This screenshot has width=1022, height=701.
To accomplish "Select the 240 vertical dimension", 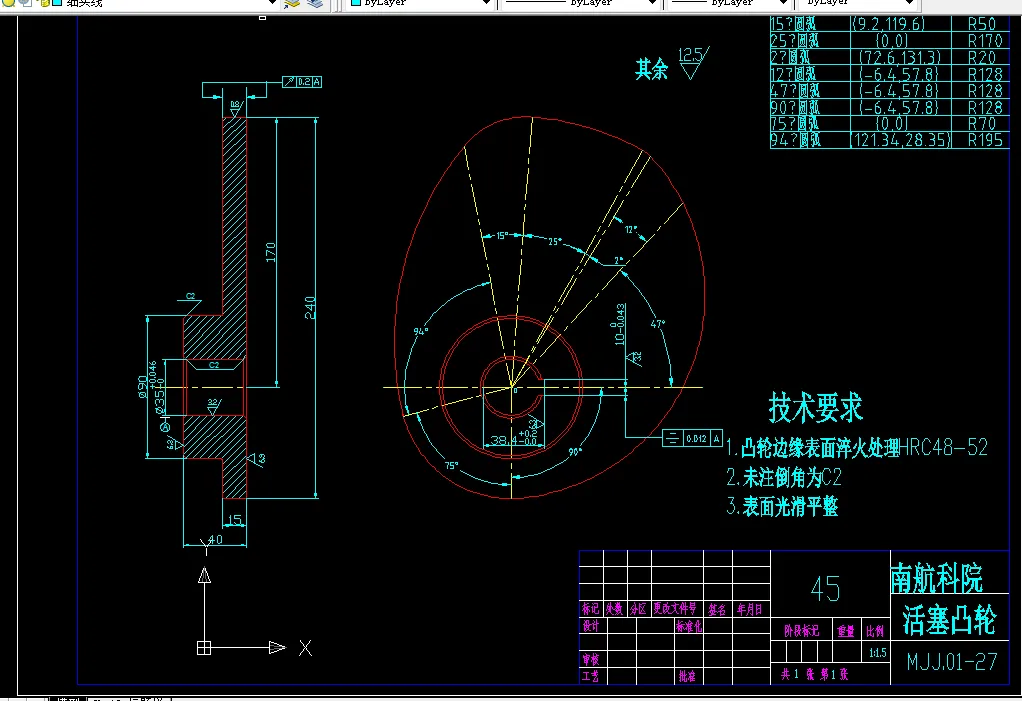I will (310, 308).
